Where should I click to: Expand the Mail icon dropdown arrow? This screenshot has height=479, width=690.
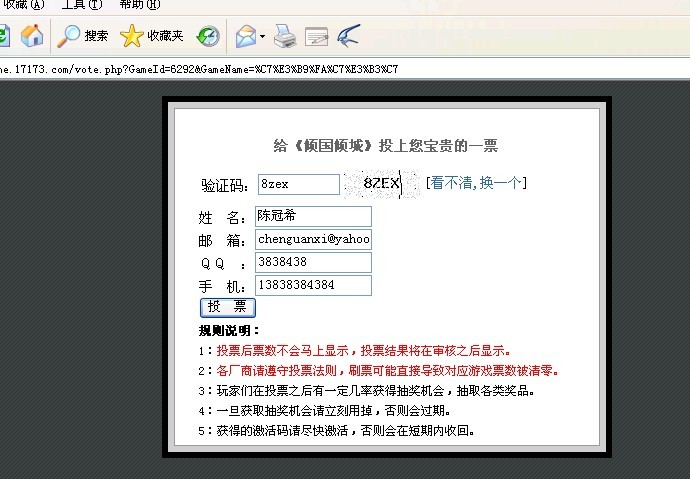point(262,38)
